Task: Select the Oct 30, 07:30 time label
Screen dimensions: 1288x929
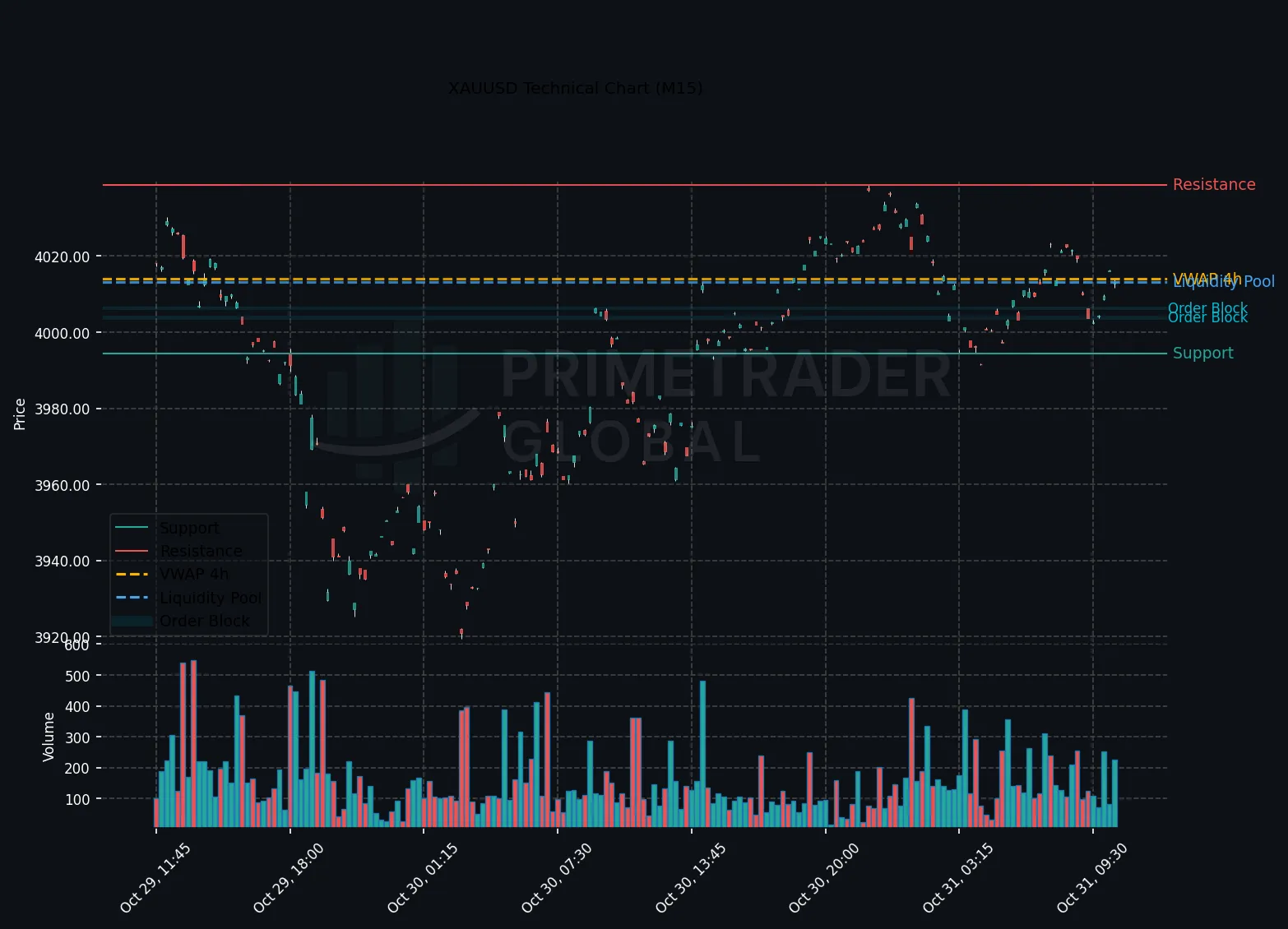Action: click(x=557, y=878)
